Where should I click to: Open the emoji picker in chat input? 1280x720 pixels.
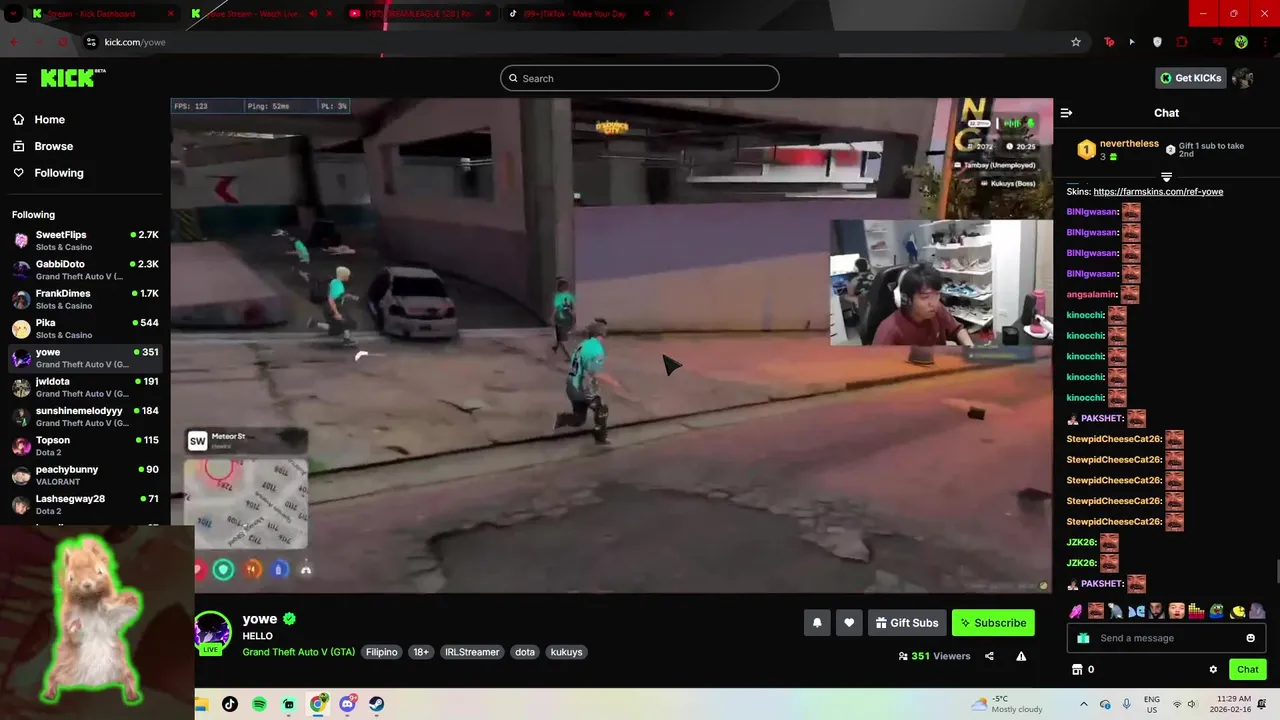tap(1250, 638)
